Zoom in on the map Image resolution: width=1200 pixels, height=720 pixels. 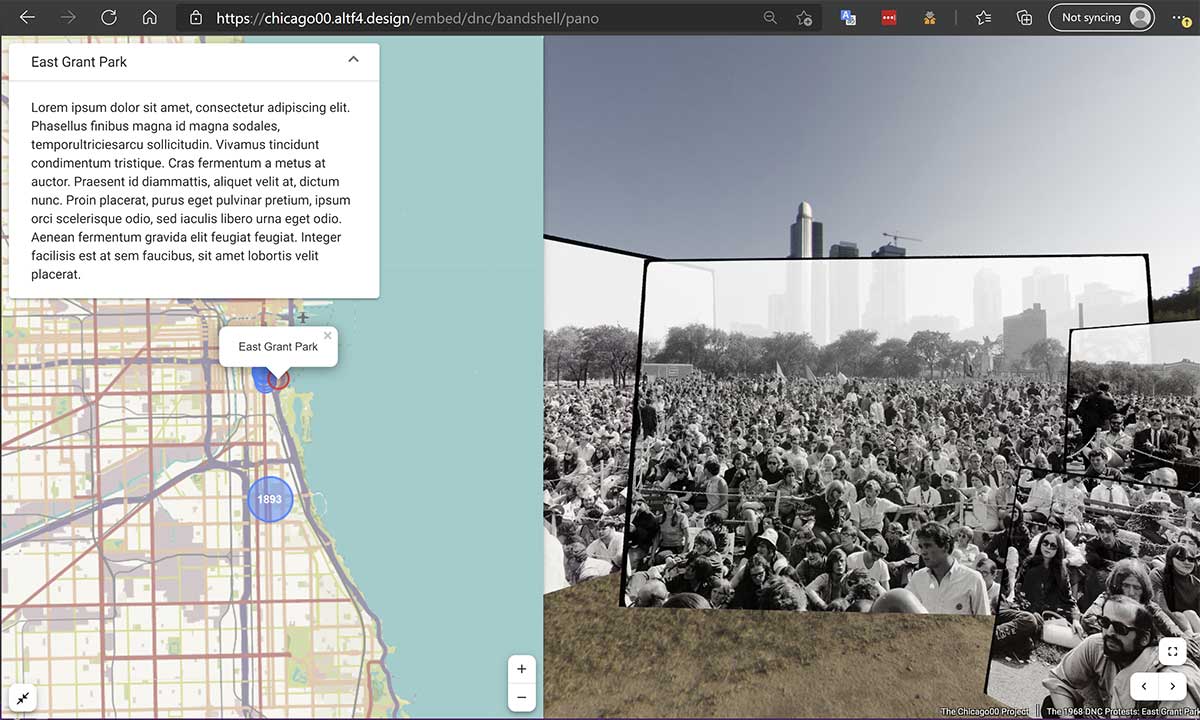pyautogui.click(x=521, y=669)
